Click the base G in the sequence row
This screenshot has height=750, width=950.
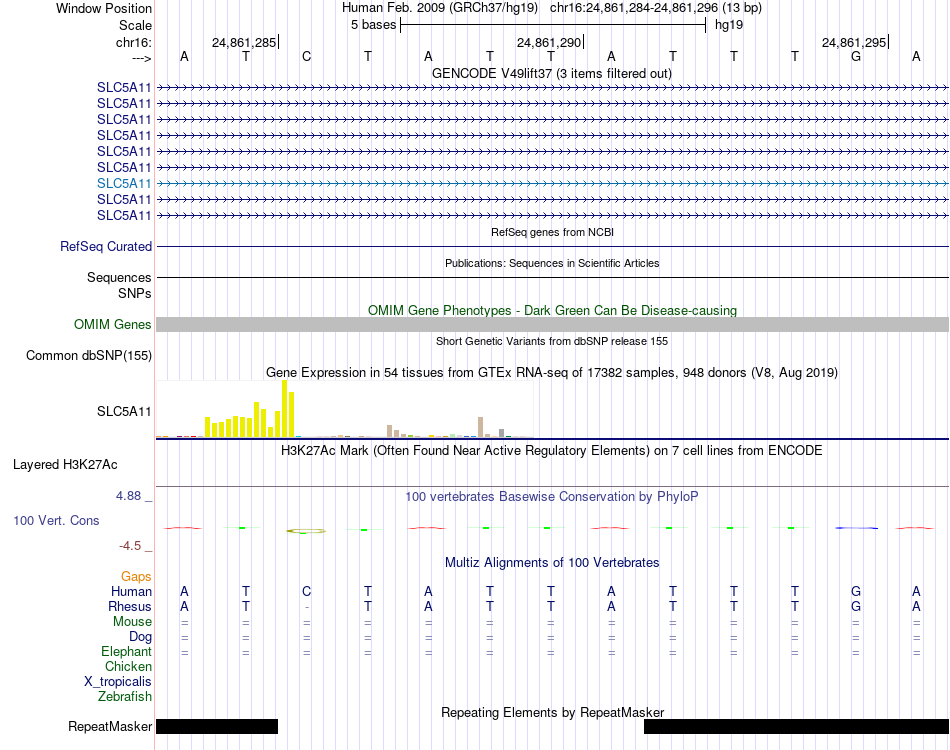click(x=855, y=57)
